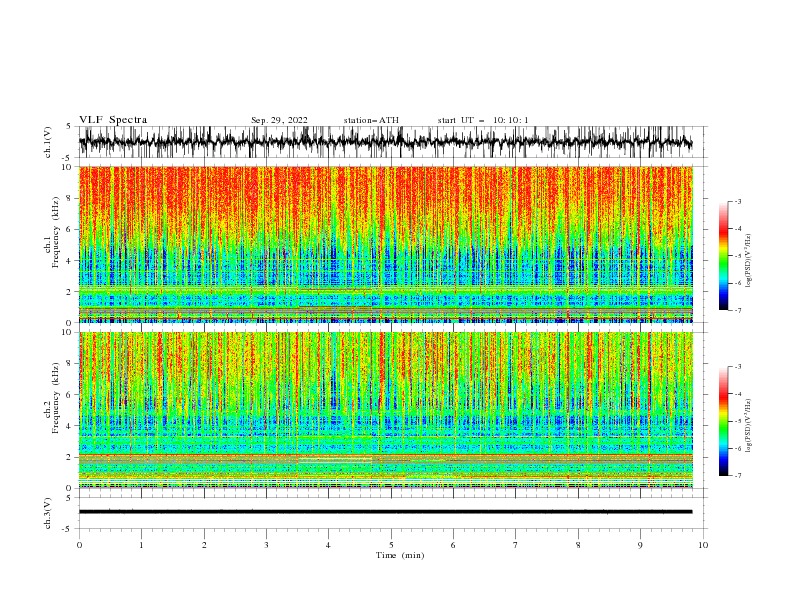Click the date 'Sep. 29, 2022'
This screenshot has height=612, width=792.
point(279,120)
